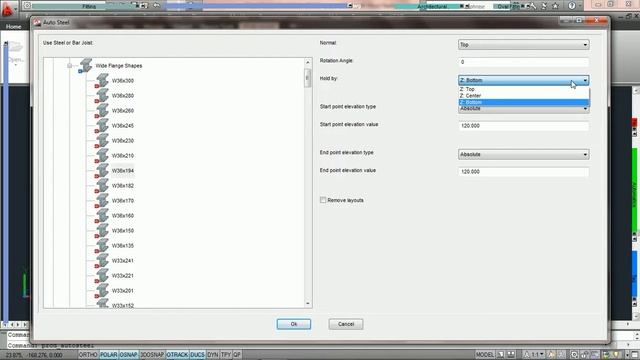Viewport: 640px width, 360px height.
Task: Click the steel shape icon beside W36x245
Action: [x=102, y=126]
